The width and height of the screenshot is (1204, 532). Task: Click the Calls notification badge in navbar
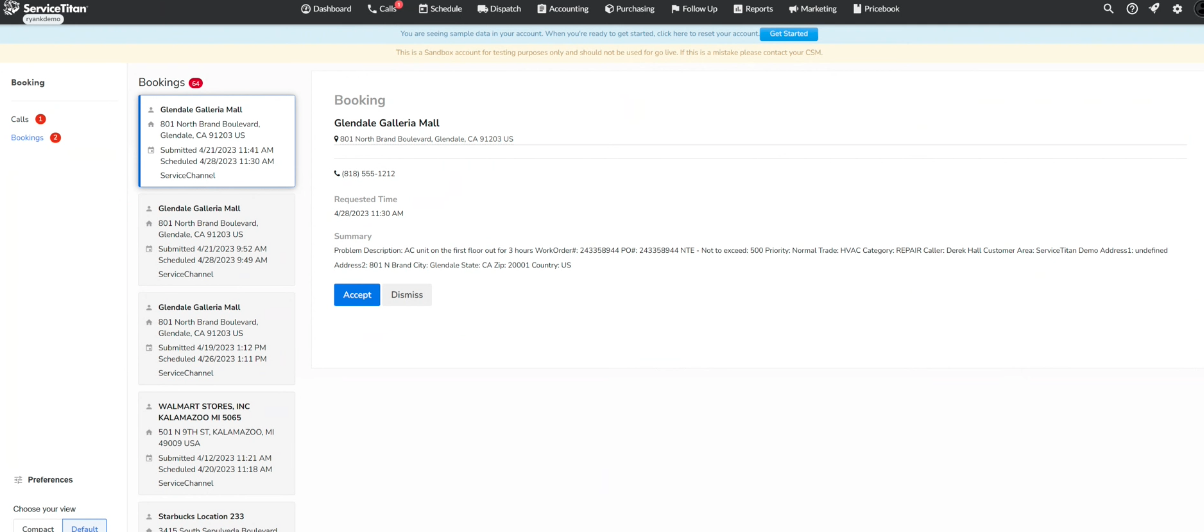click(x=398, y=5)
